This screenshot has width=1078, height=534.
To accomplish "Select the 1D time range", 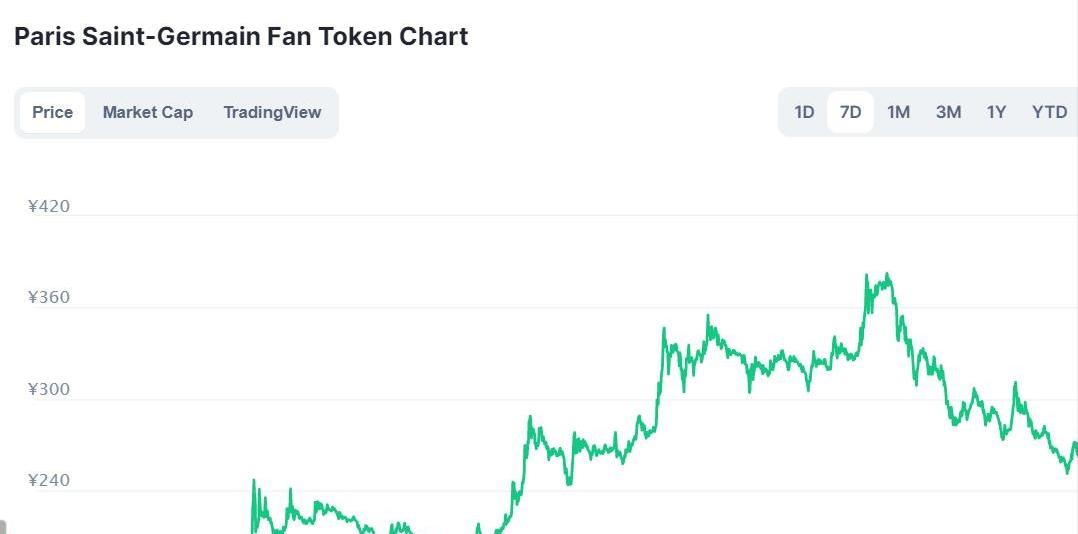I will coord(804,112).
